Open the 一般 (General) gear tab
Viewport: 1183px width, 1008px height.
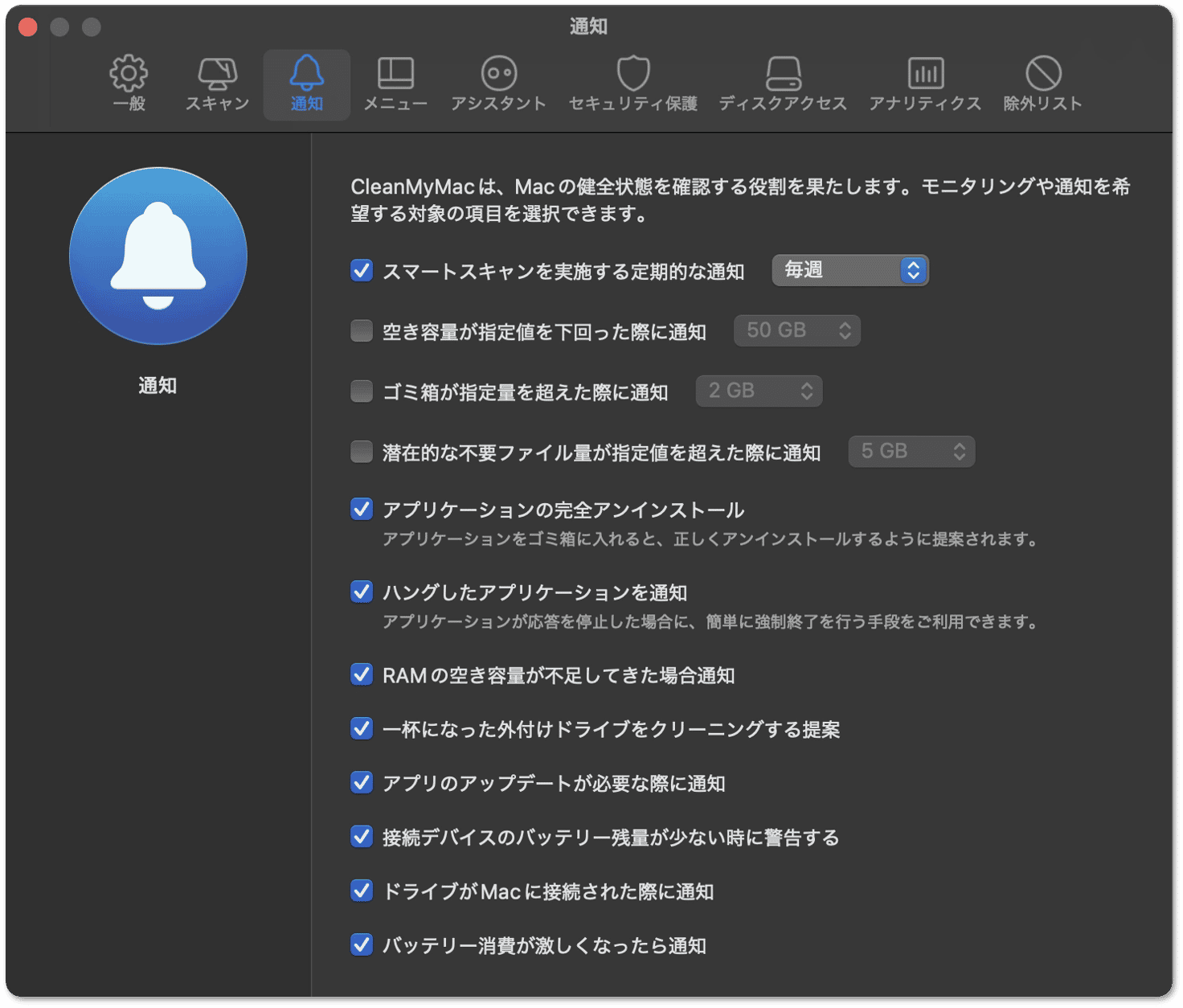129,84
